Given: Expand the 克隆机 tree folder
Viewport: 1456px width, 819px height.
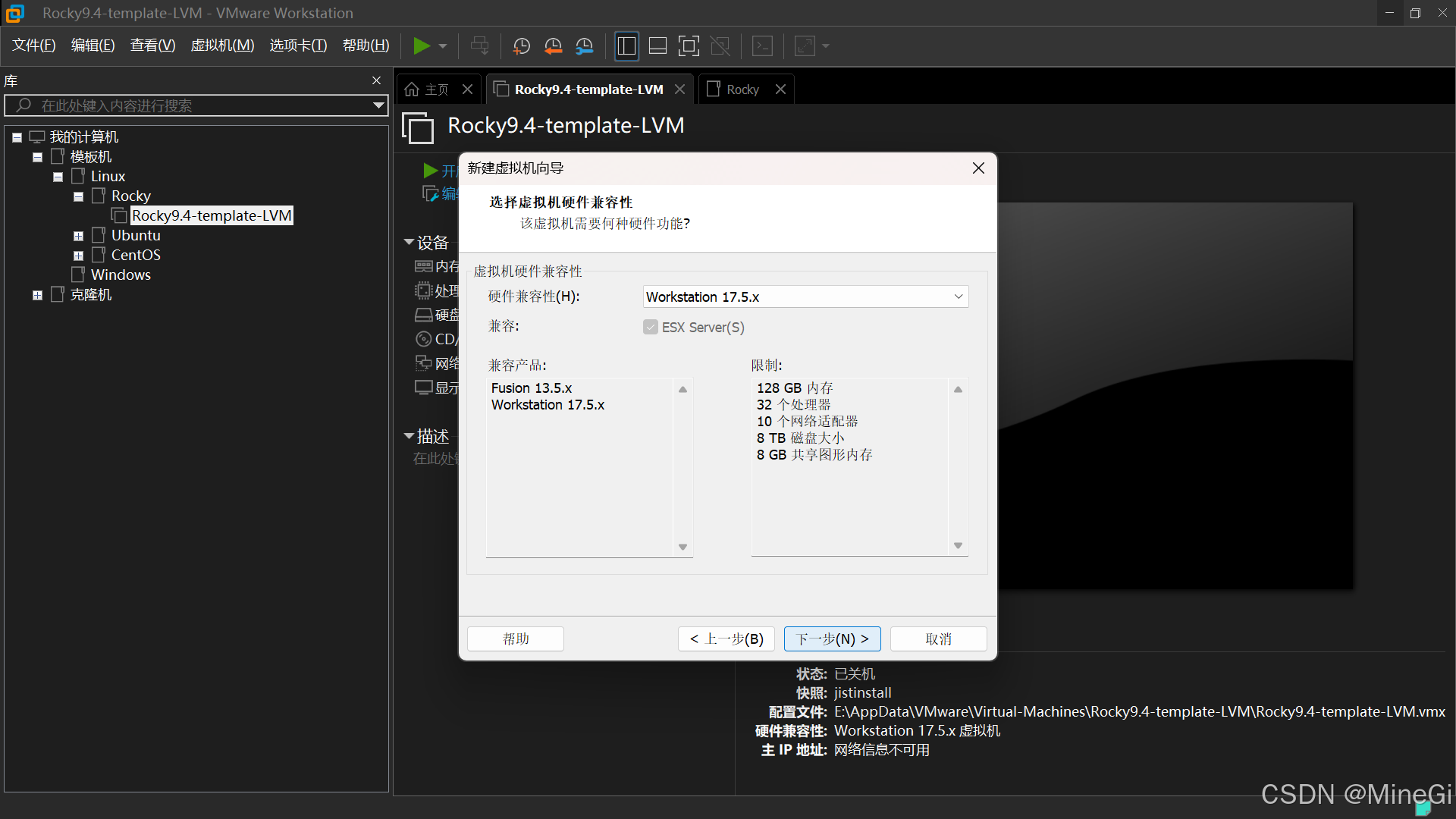Looking at the screenshot, I should 37,295.
